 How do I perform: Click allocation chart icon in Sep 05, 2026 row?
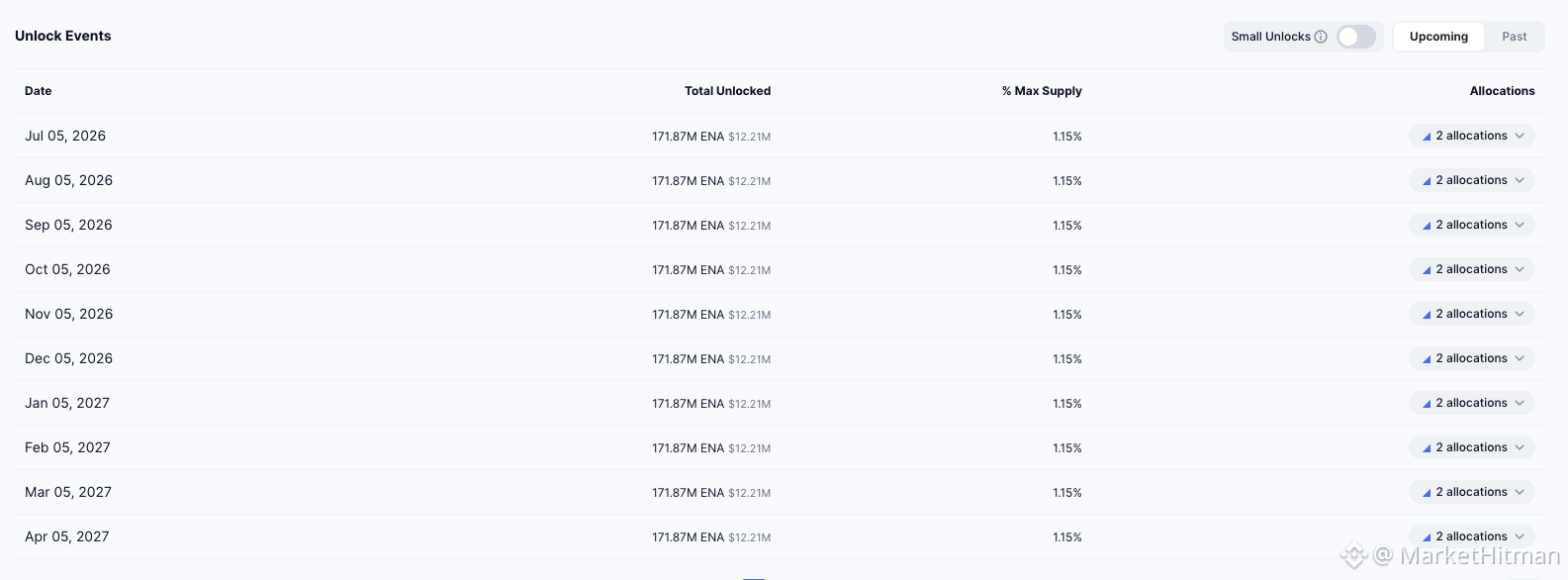point(1427,226)
